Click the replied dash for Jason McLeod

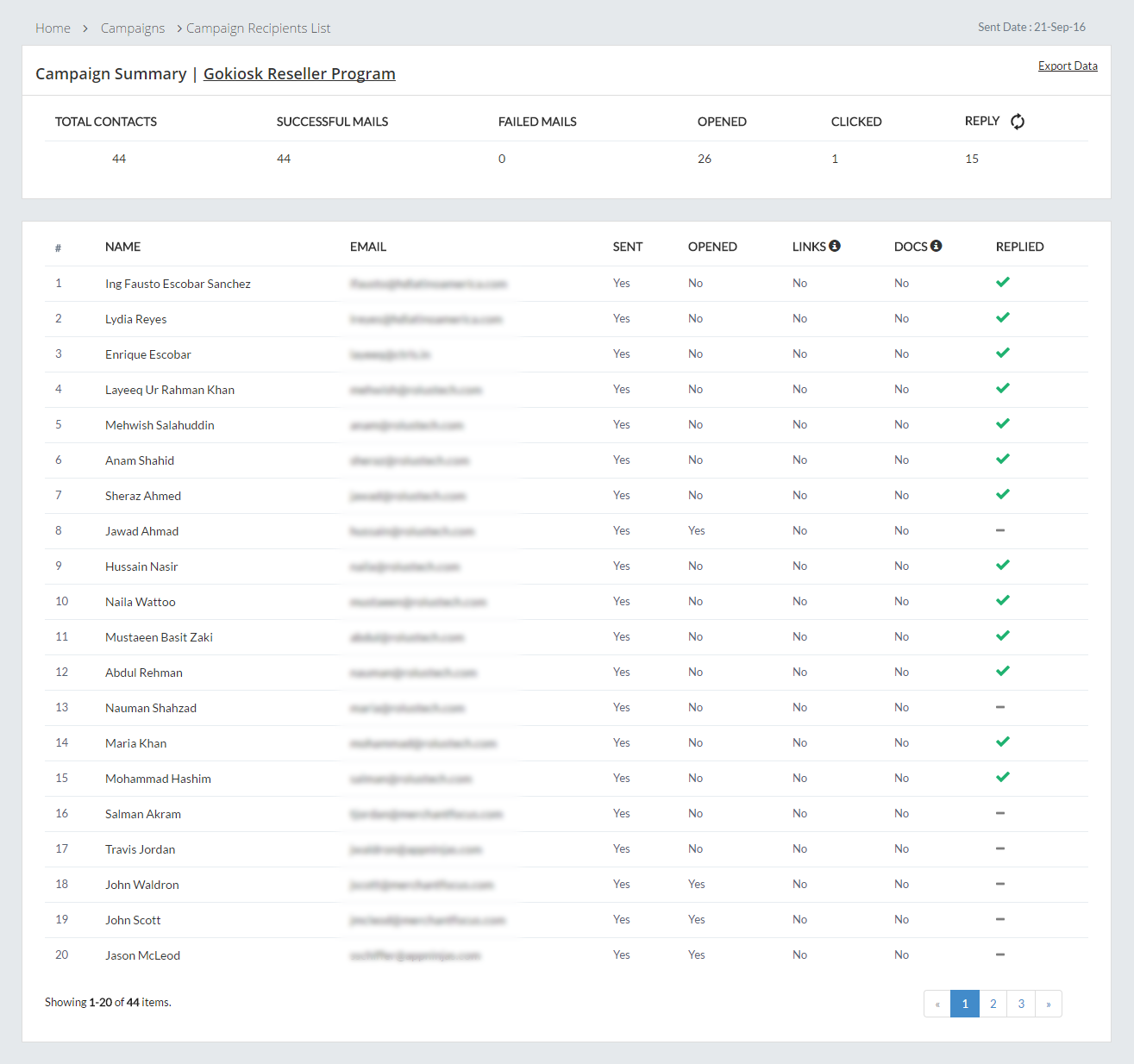[x=1000, y=954]
